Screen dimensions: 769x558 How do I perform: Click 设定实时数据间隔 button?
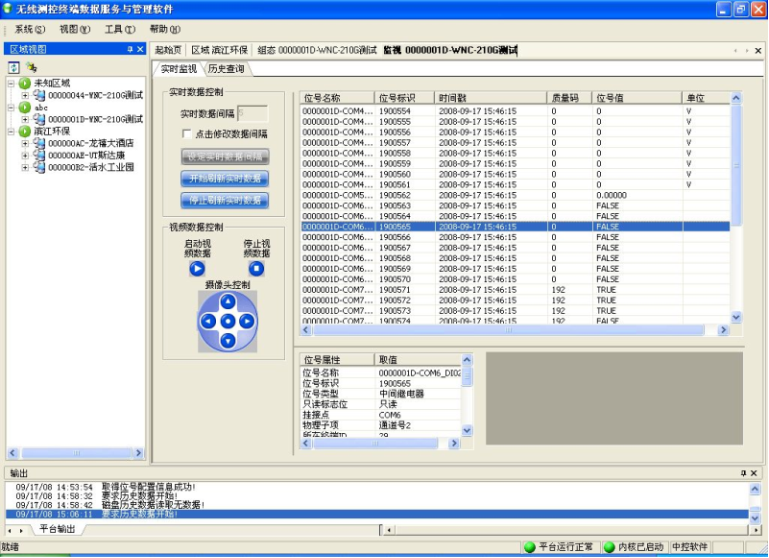point(225,157)
